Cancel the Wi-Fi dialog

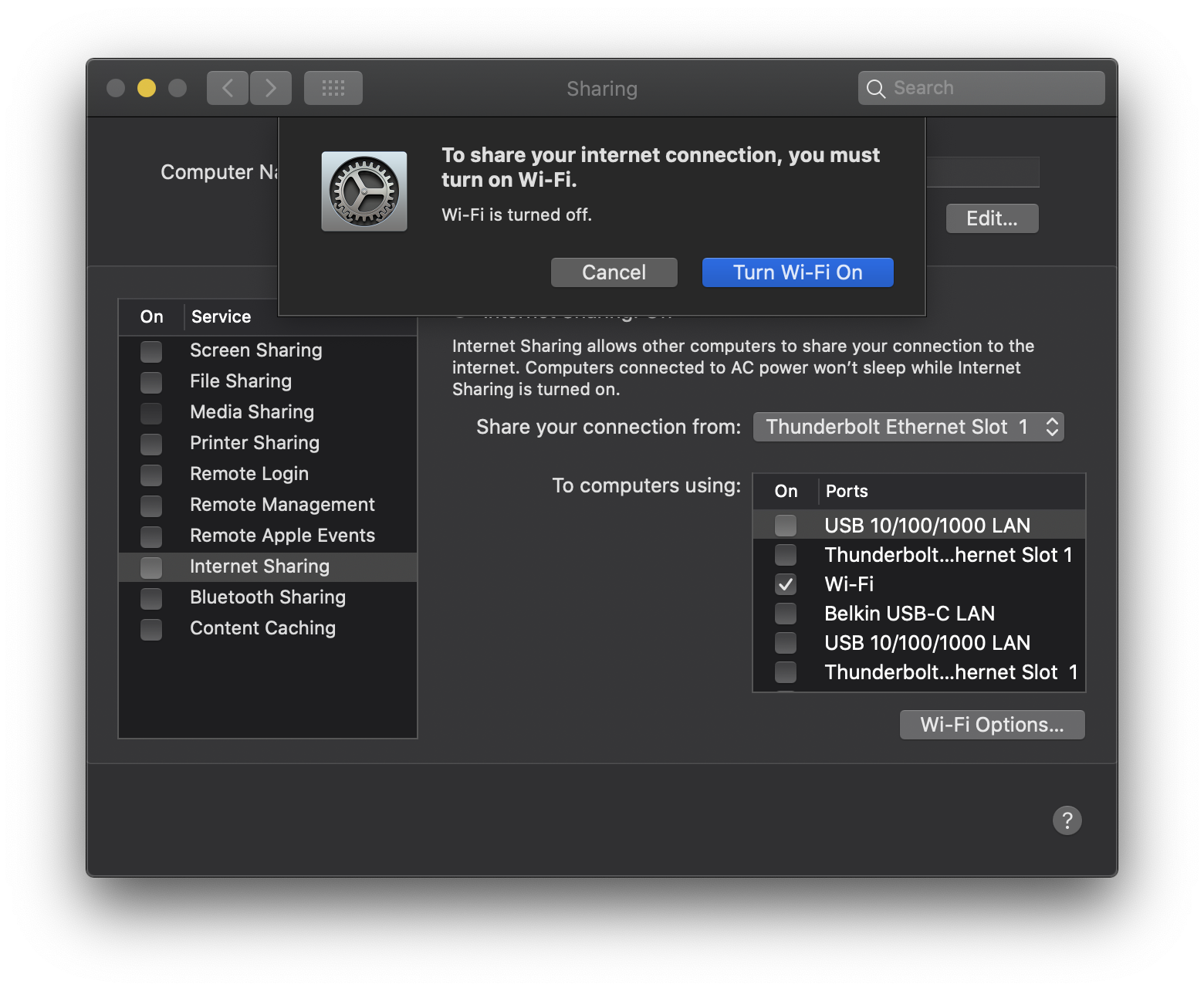614,272
